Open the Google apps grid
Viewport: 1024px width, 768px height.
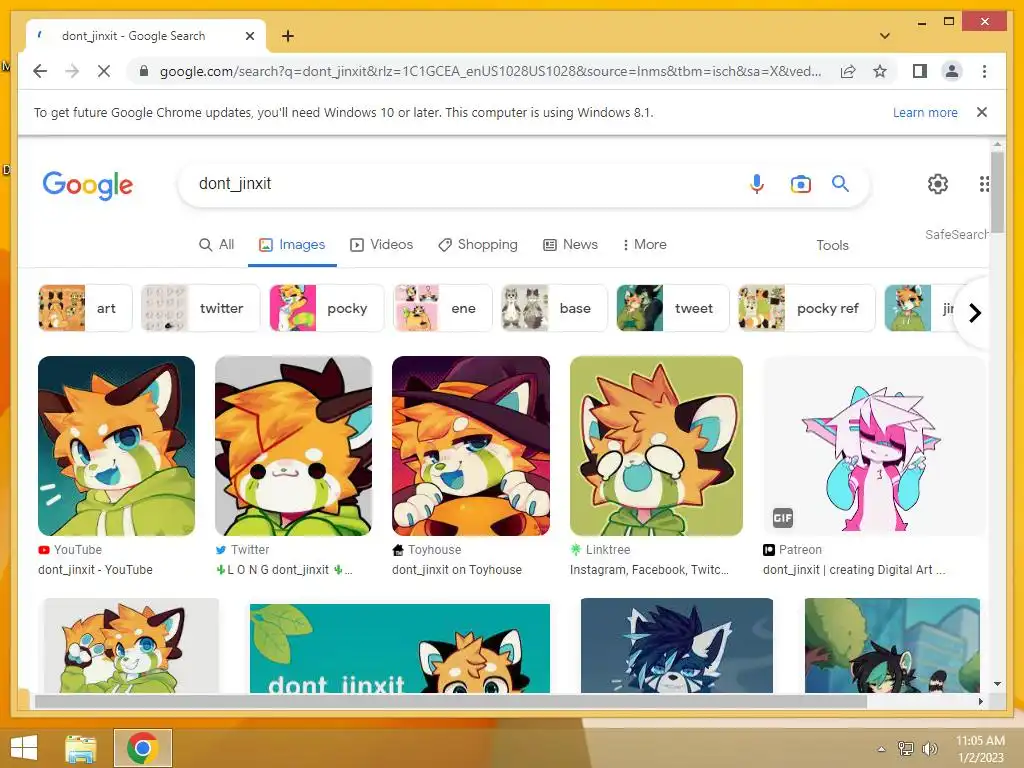point(984,184)
